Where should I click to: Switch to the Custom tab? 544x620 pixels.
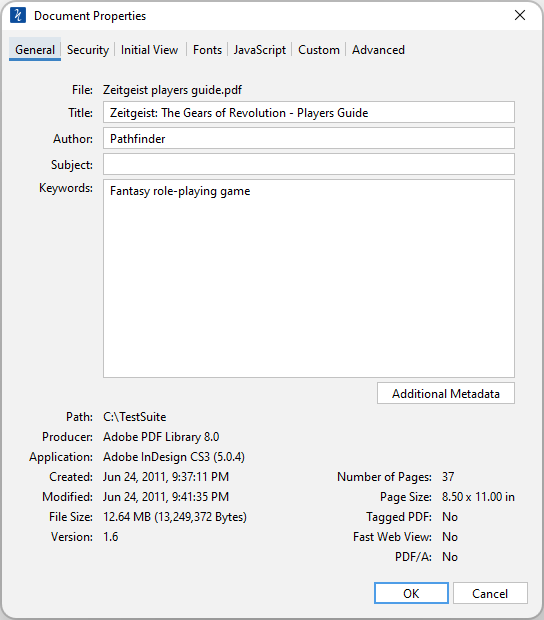[319, 50]
